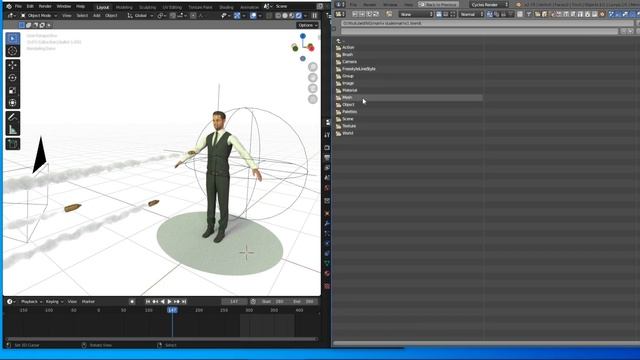Screen dimensions: 640x360
Task: Toggle the show gizmo button in header
Action: coord(237,16)
